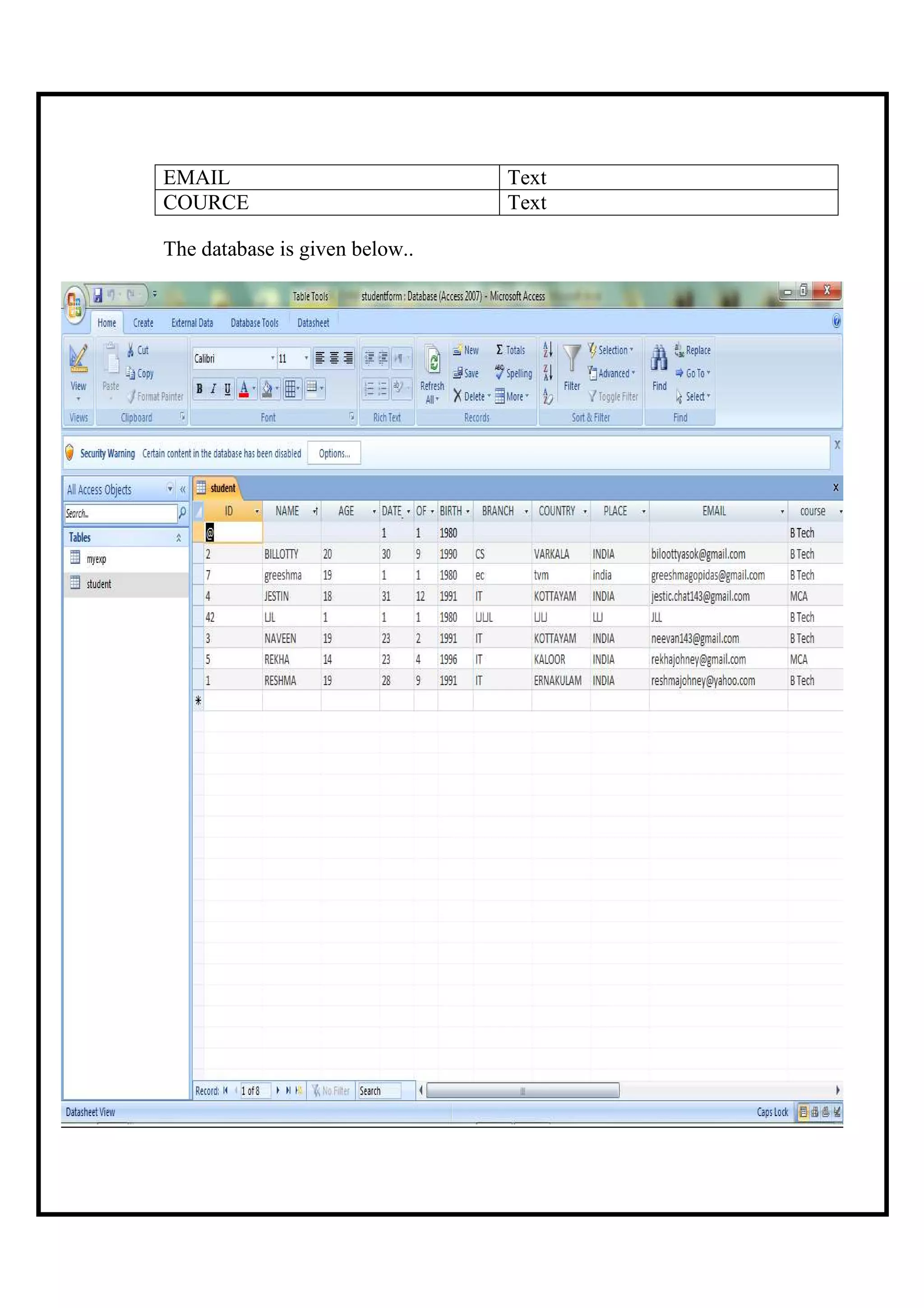Click Save record in Records group

click(x=466, y=373)
